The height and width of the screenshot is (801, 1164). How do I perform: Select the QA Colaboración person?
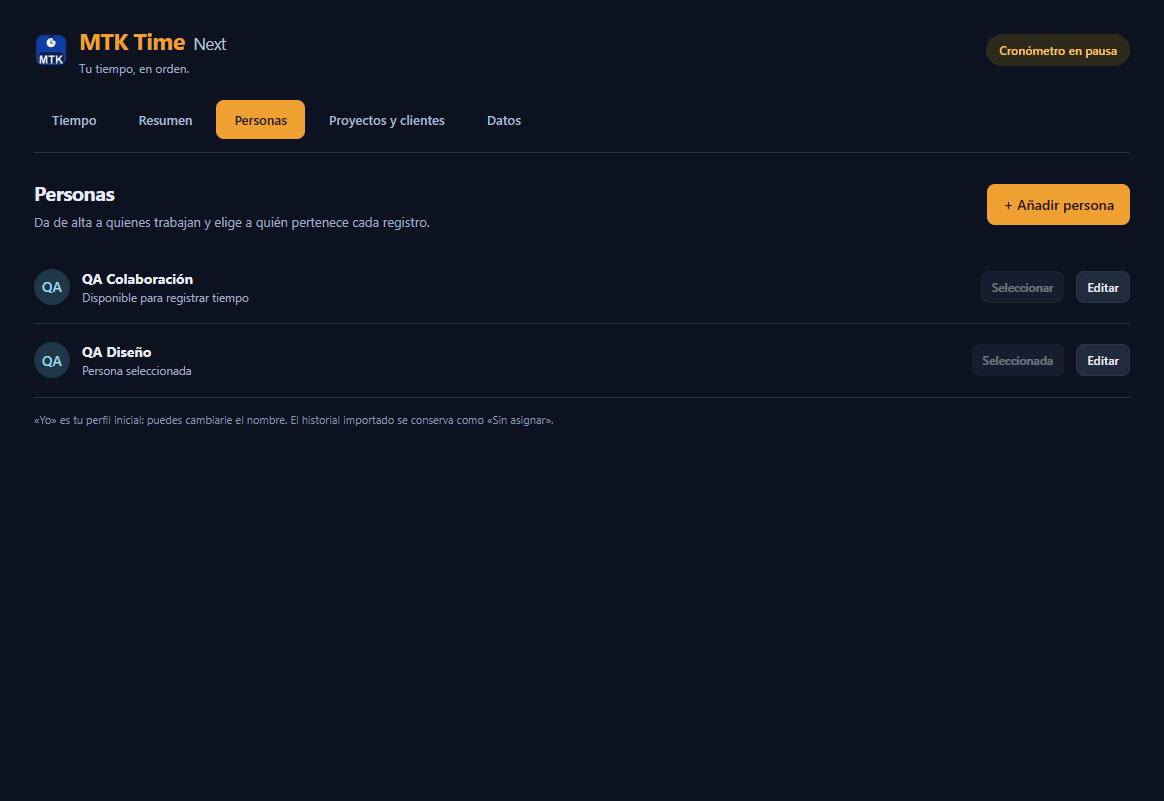pos(1022,287)
